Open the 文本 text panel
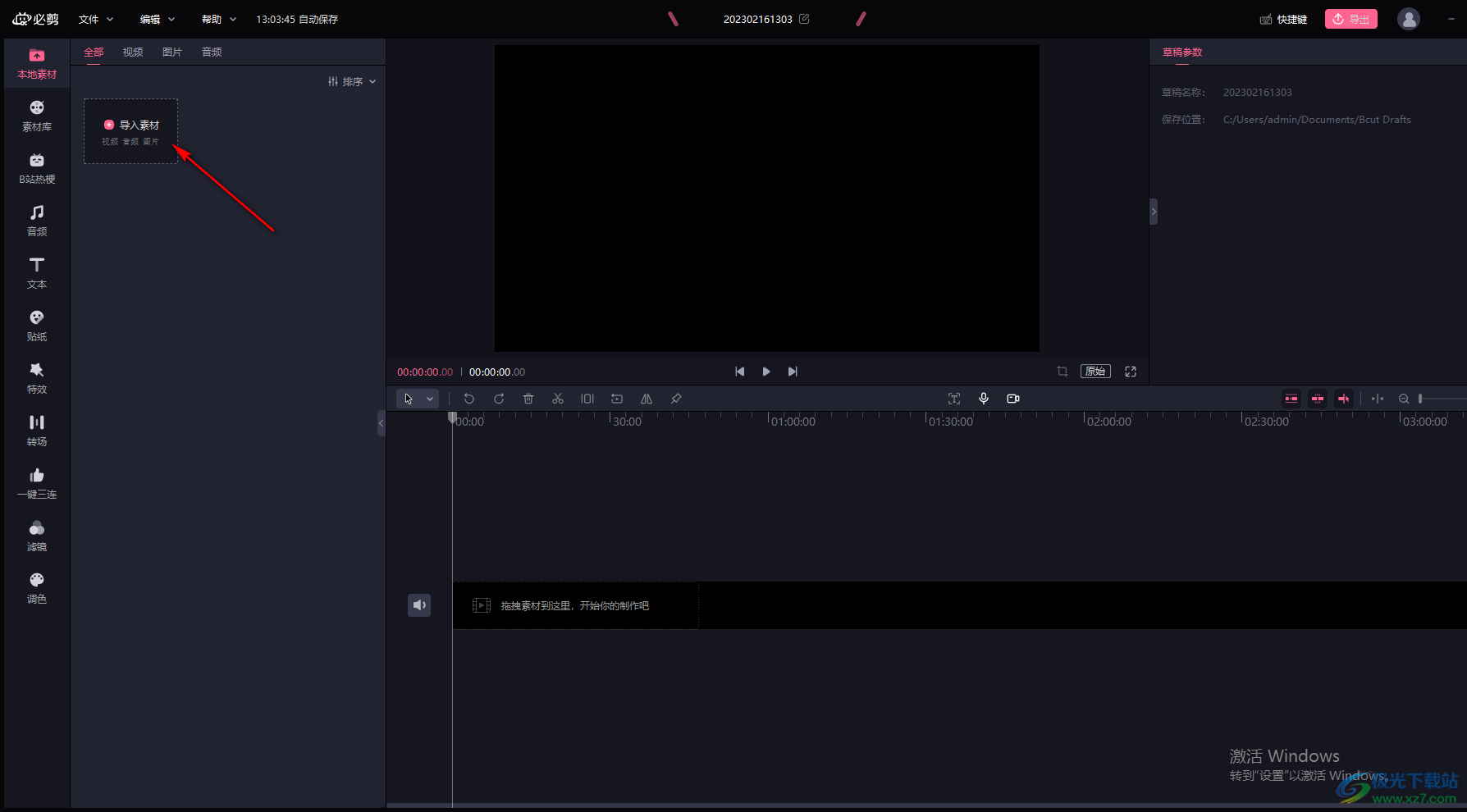This screenshot has width=1467, height=812. click(37, 274)
